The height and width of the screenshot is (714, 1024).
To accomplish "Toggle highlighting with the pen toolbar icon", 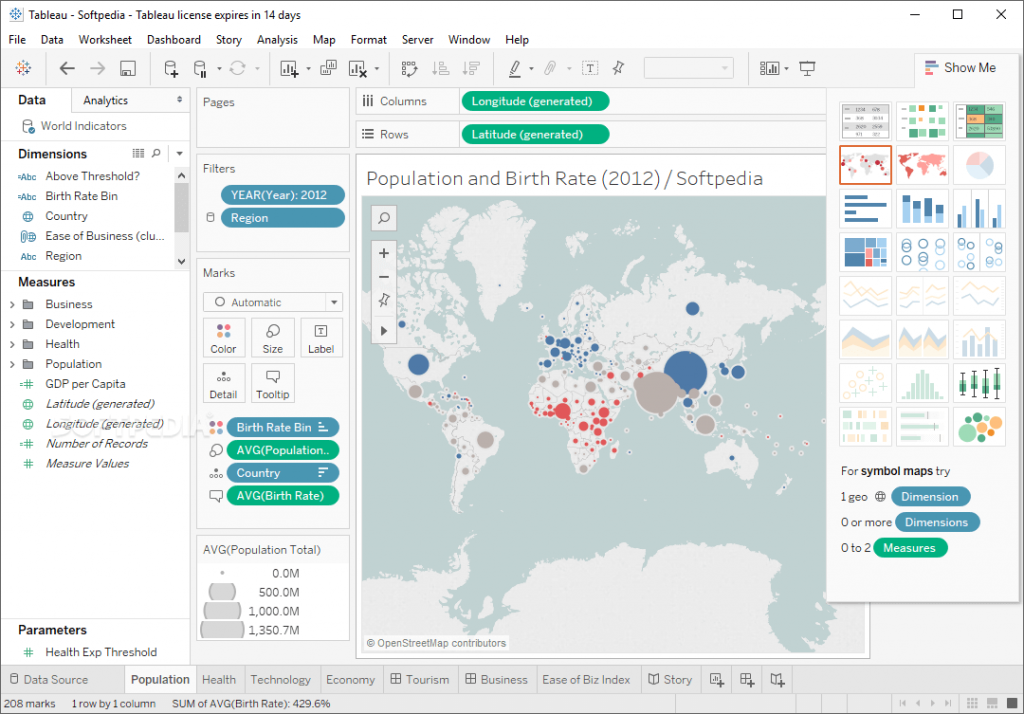I will (x=516, y=68).
